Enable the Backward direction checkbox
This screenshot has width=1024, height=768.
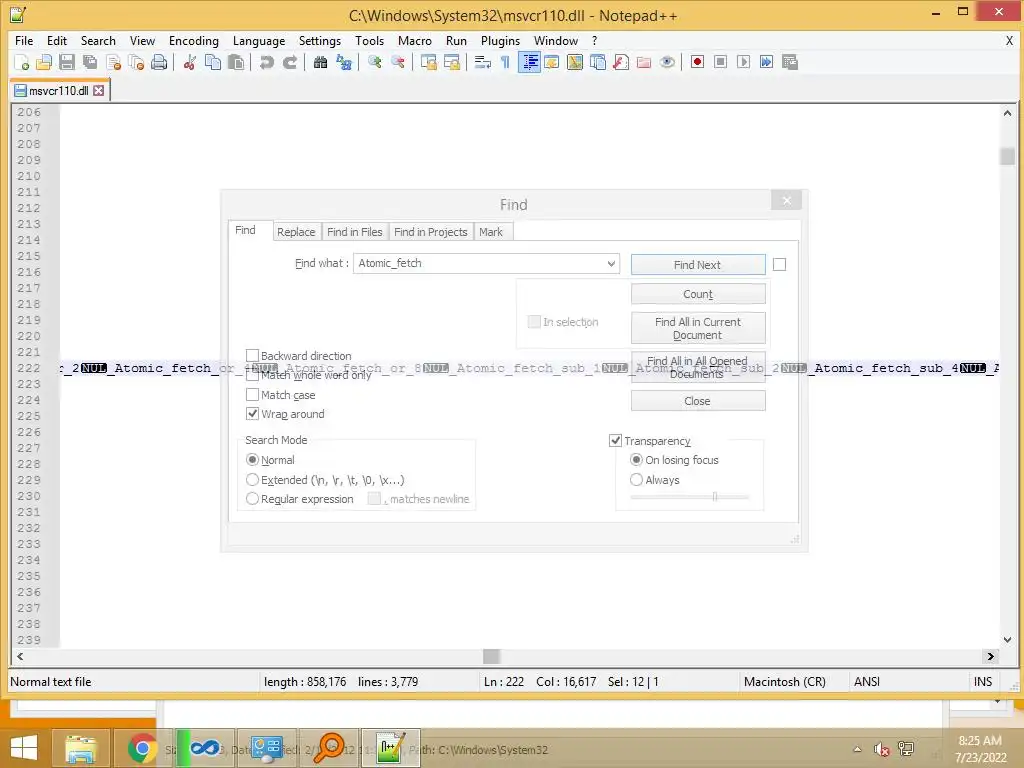click(252, 355)
